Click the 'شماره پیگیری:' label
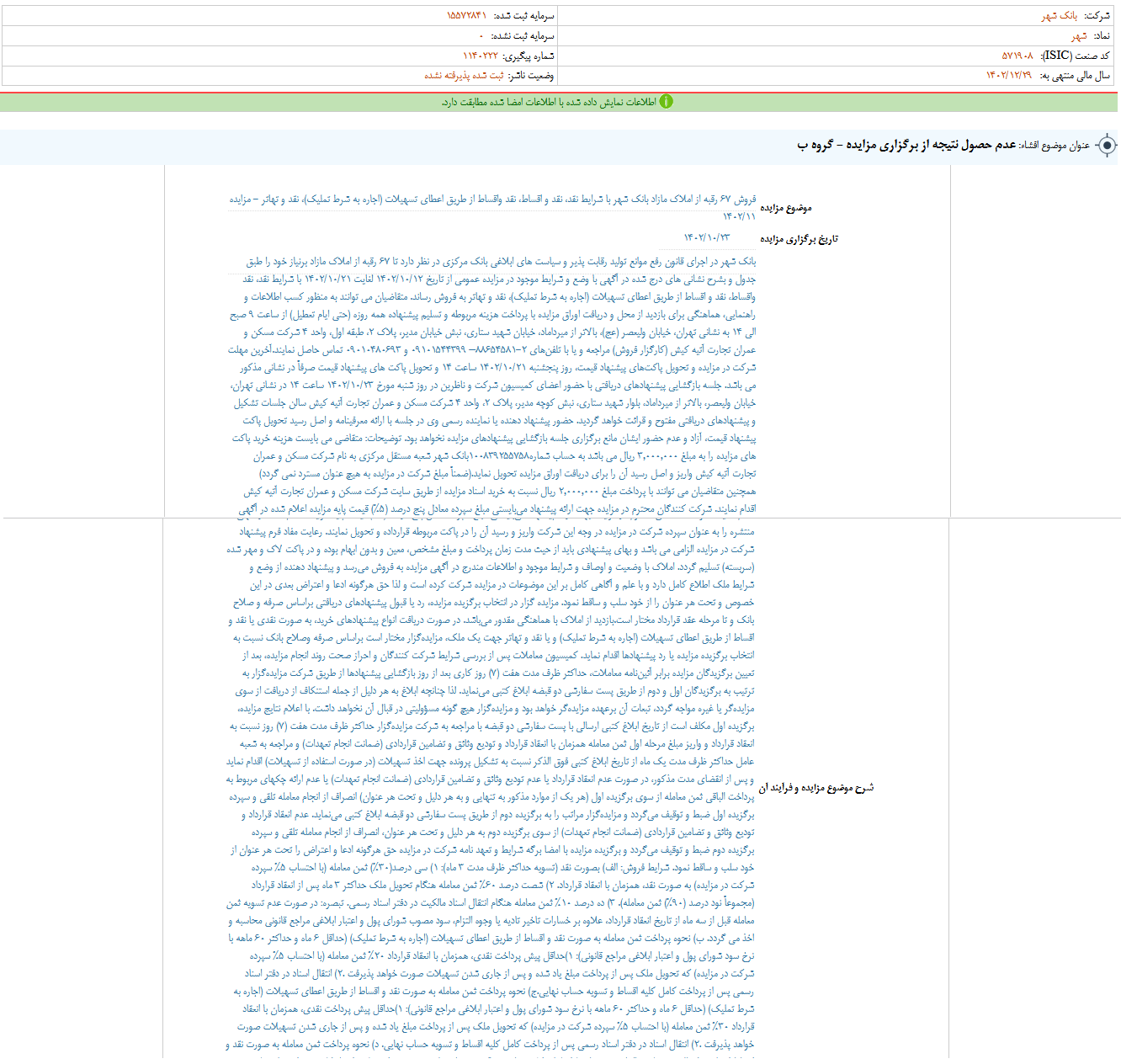This screenshot has height=1064, width=1121. pos(529,56)
